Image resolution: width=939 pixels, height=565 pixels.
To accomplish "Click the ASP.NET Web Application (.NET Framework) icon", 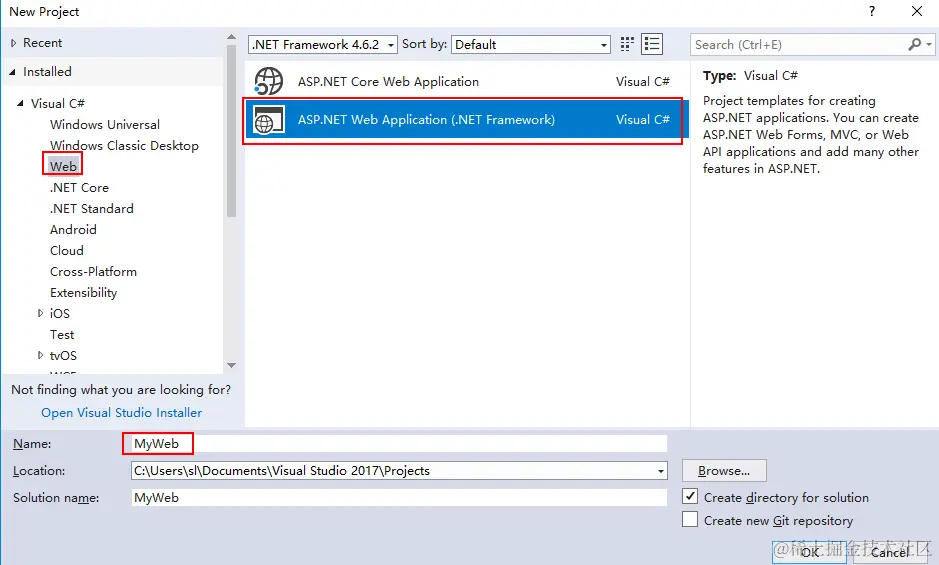I will 268,120.
